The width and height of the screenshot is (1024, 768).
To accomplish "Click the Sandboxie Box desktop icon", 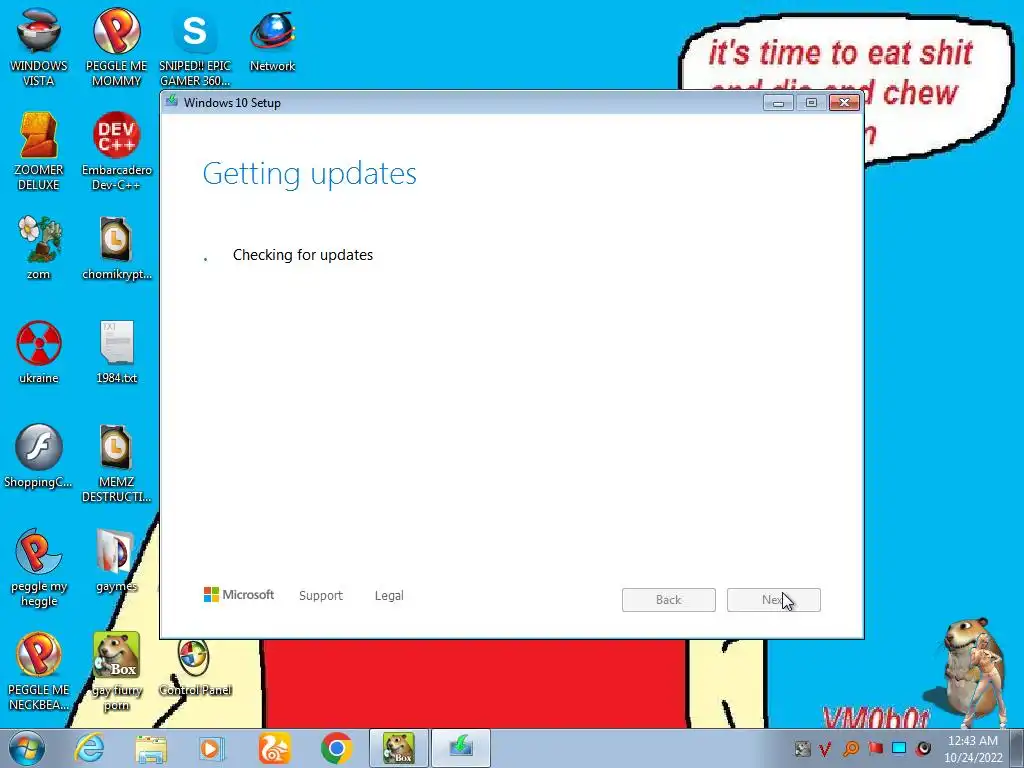I will coord(116,671).
